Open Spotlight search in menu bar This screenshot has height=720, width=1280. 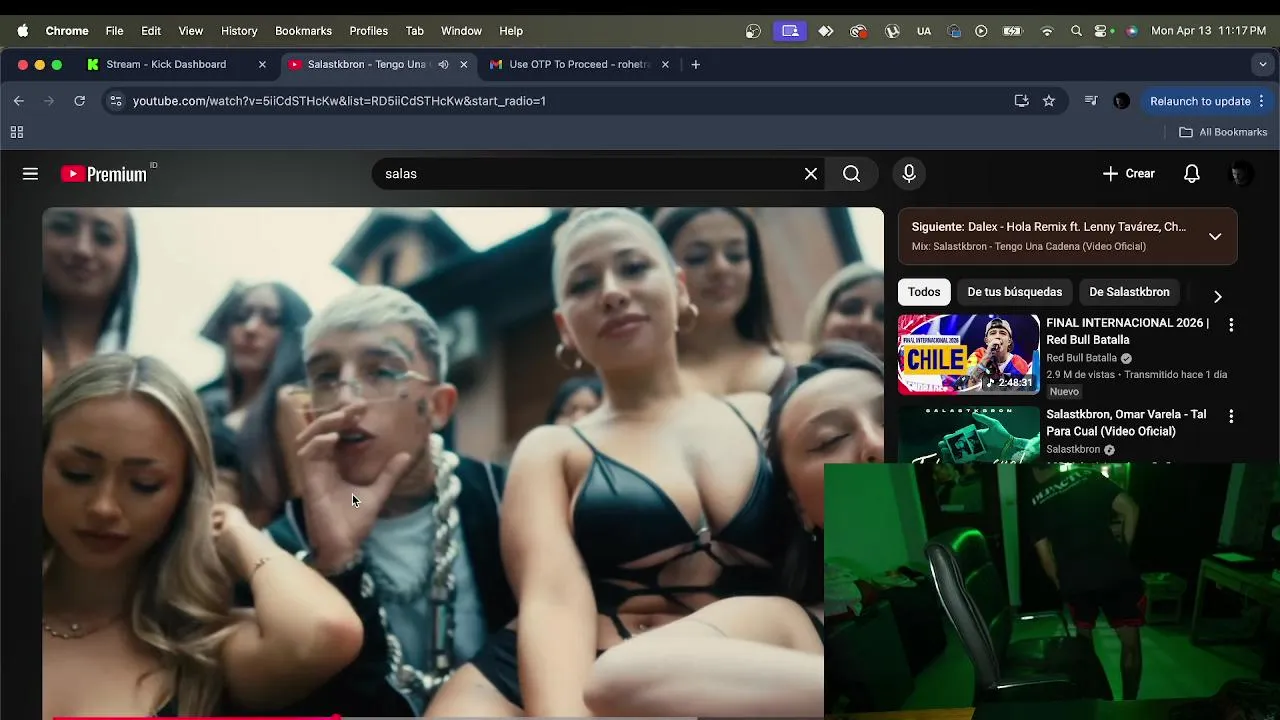[x=1076, y=31]
